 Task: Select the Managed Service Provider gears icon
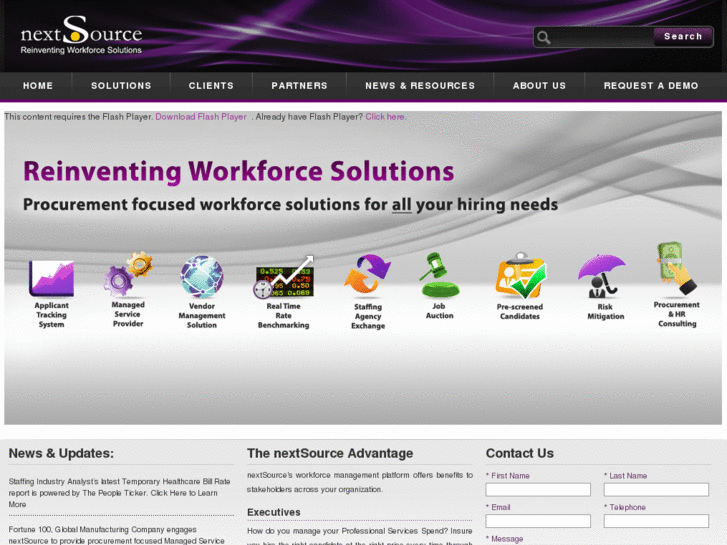click(x=128, y=274)
